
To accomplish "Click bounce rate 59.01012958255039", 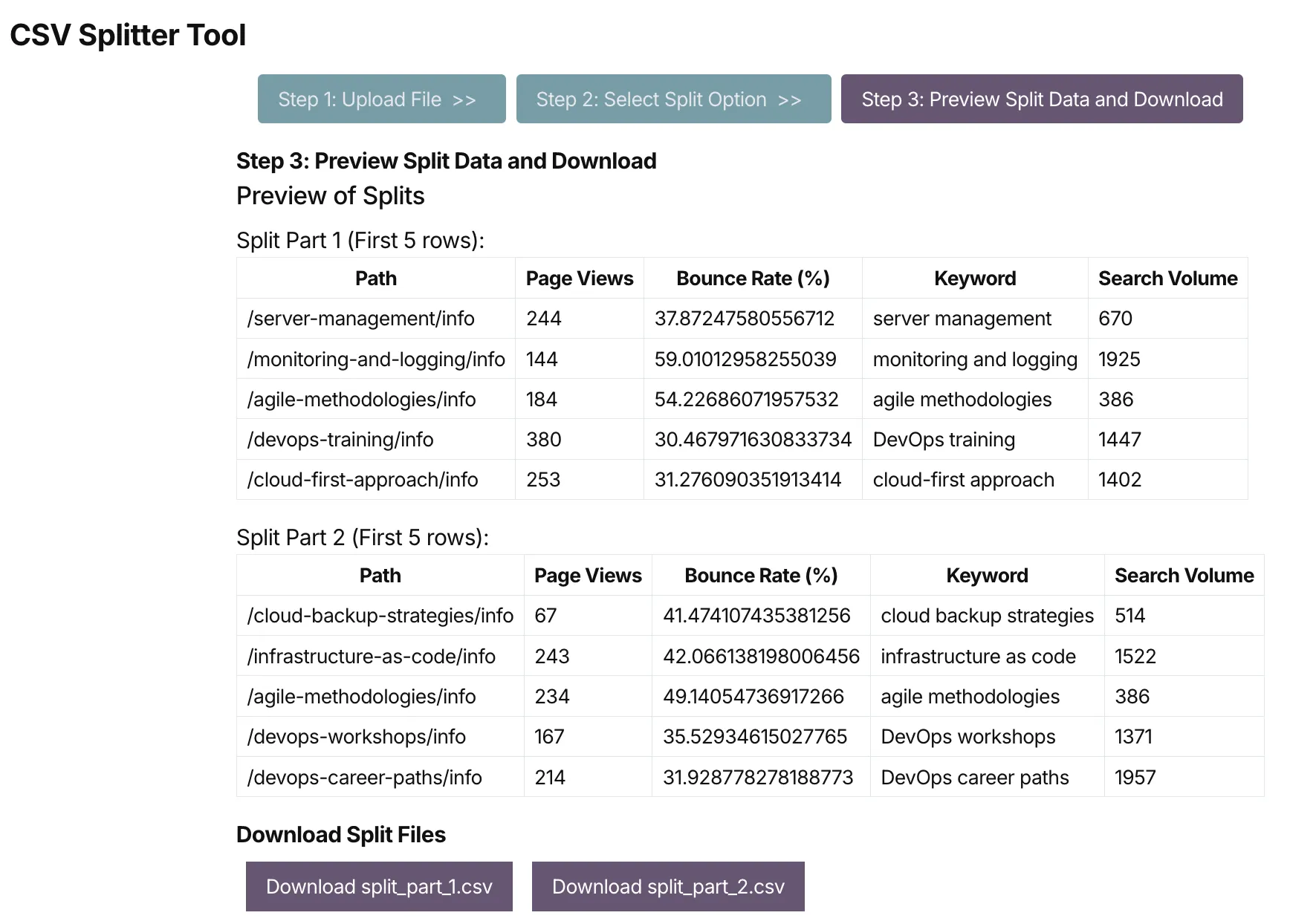I will [x=753, y=359].
